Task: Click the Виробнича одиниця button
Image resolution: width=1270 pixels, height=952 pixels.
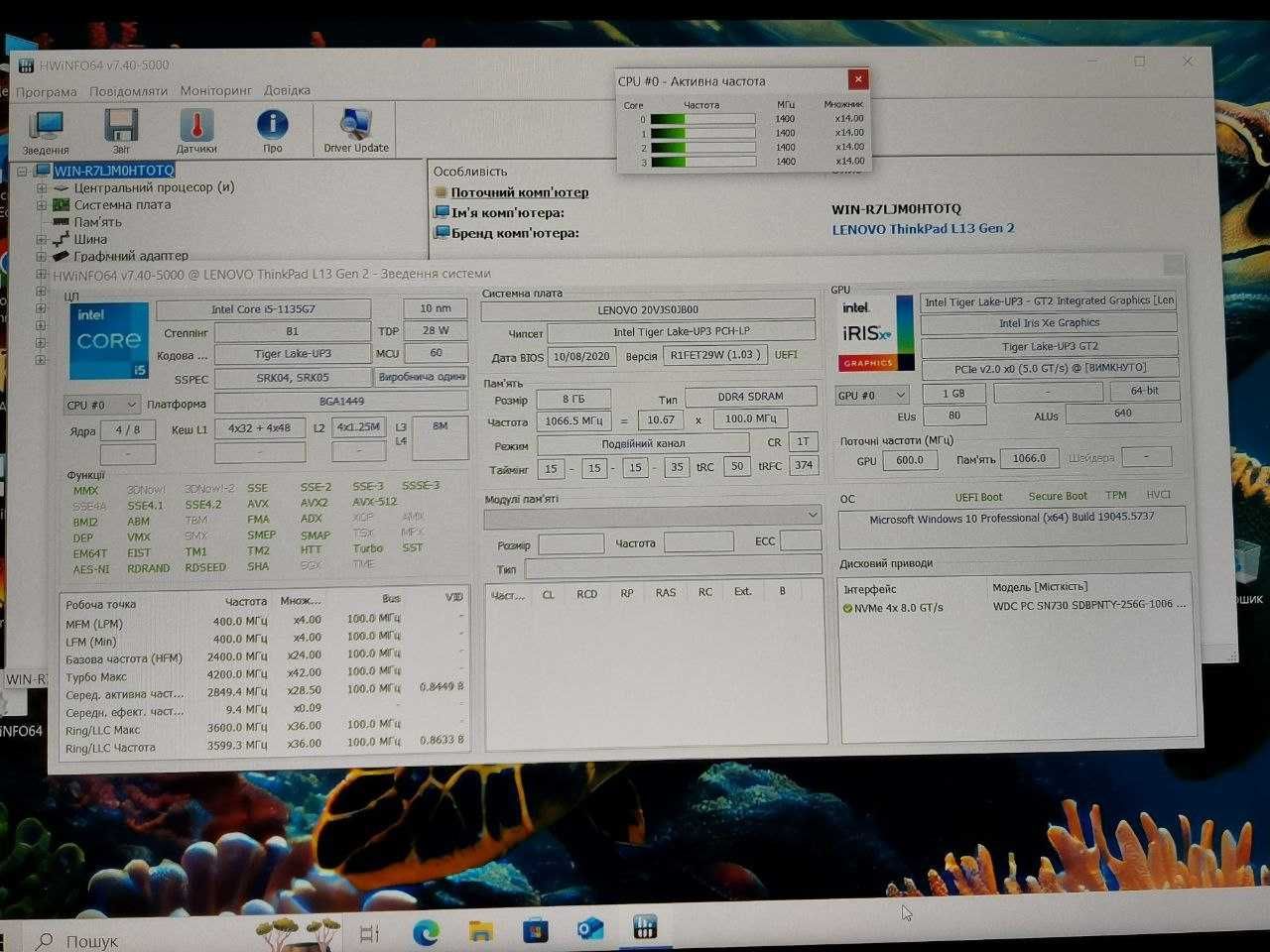Action: pos(422,377)
